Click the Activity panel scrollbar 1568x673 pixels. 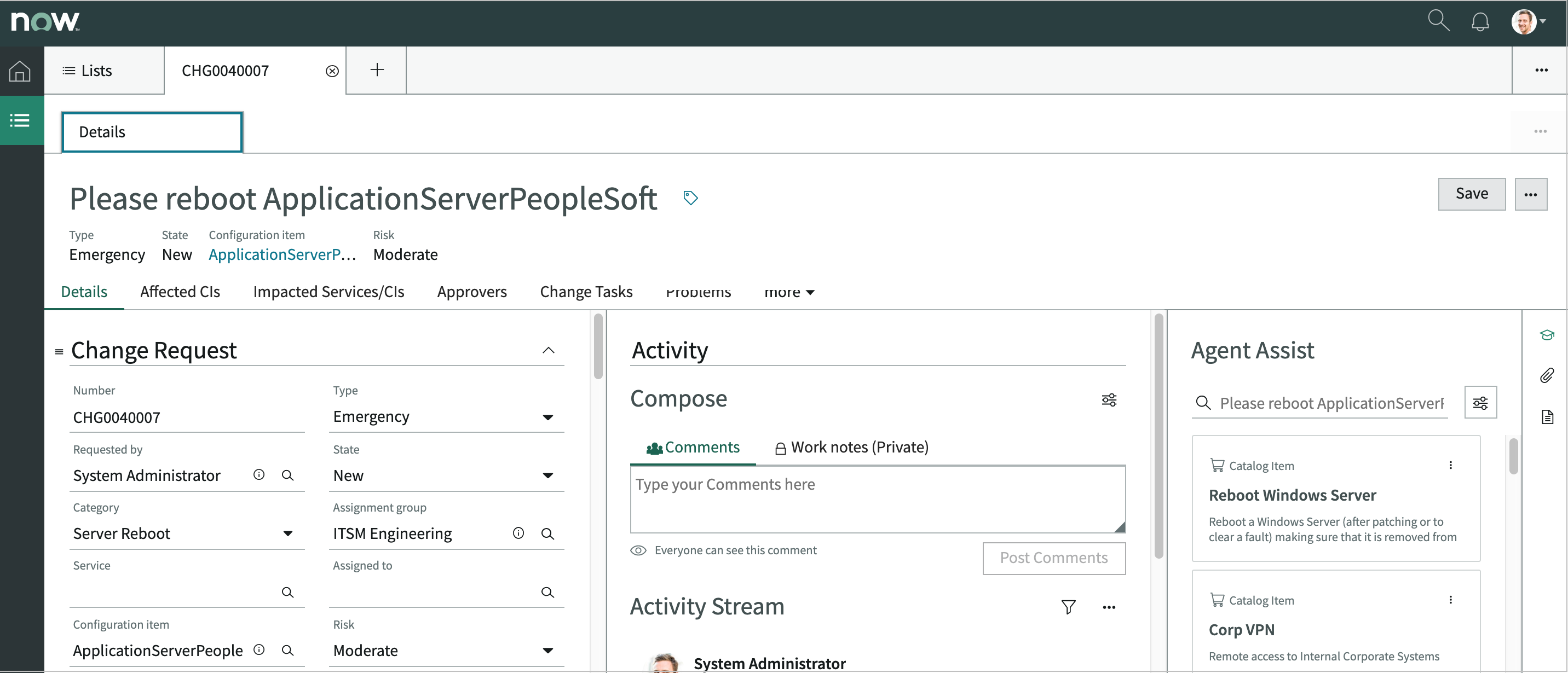[x=1158, y=436]
